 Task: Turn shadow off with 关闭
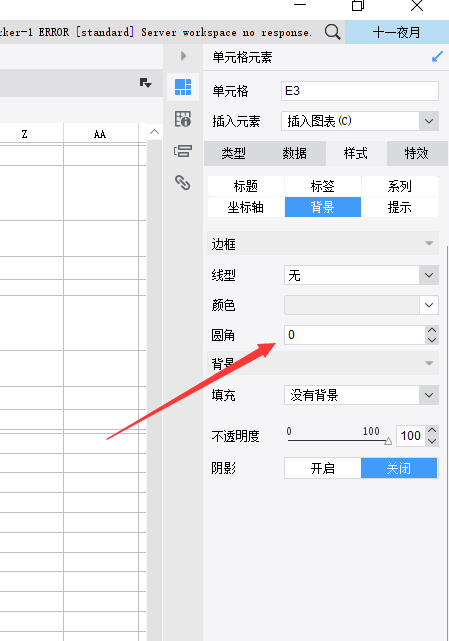(399, 468)
